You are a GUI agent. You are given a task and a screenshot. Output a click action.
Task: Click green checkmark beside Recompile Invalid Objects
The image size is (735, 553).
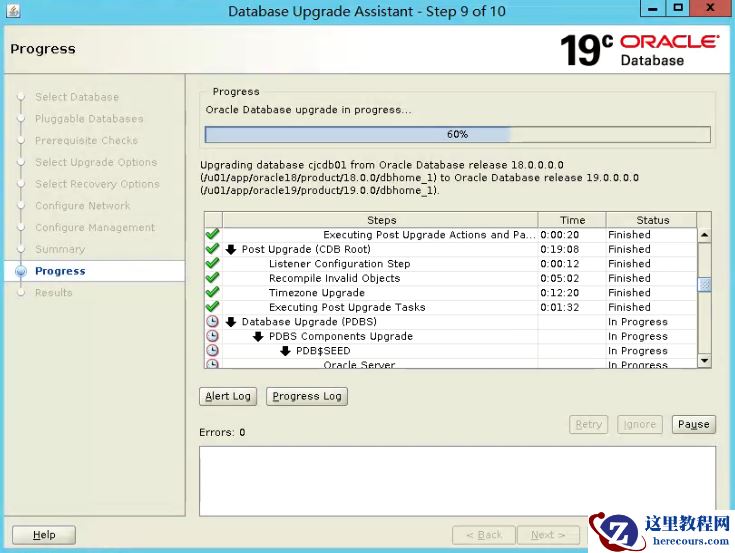212,278
